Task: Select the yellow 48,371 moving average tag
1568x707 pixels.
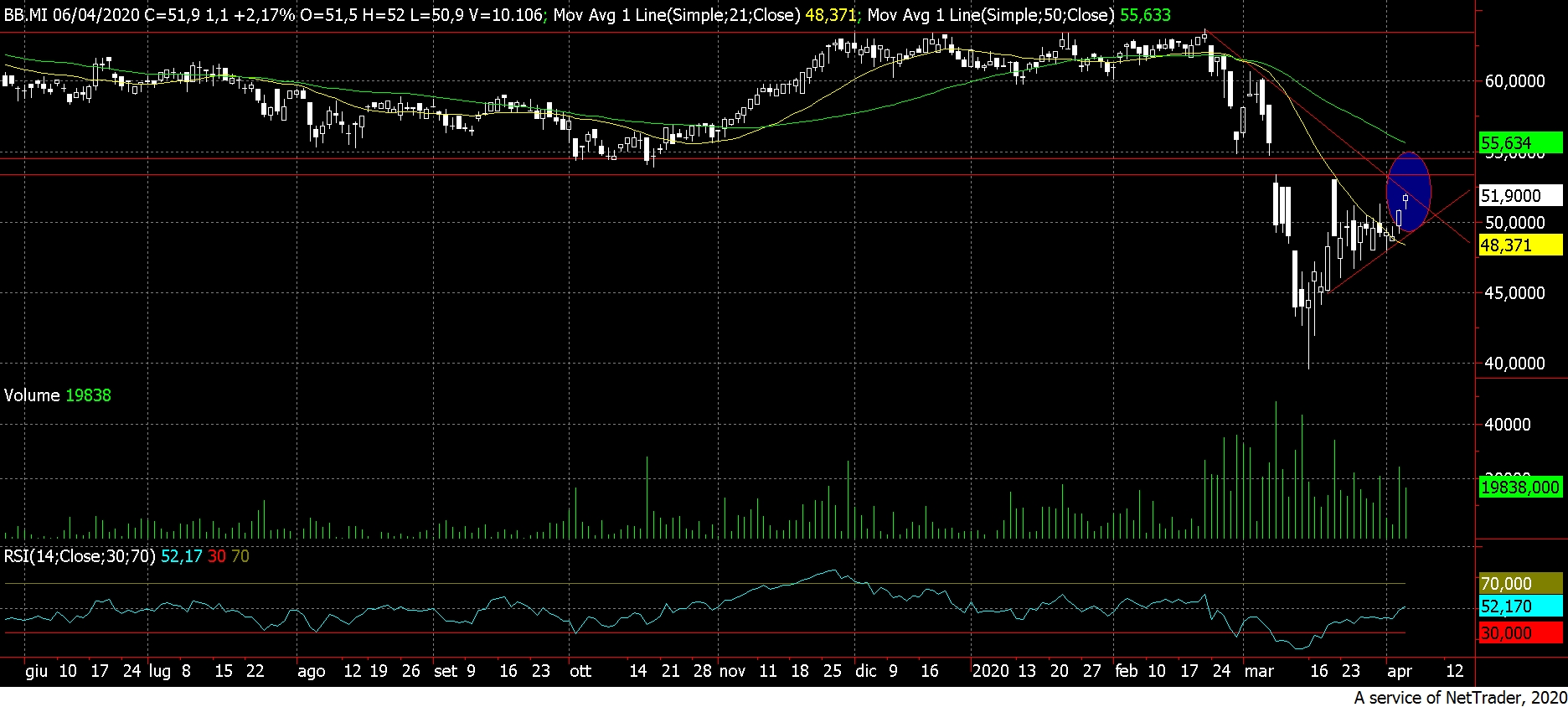Action: (x=1520, y=245)
